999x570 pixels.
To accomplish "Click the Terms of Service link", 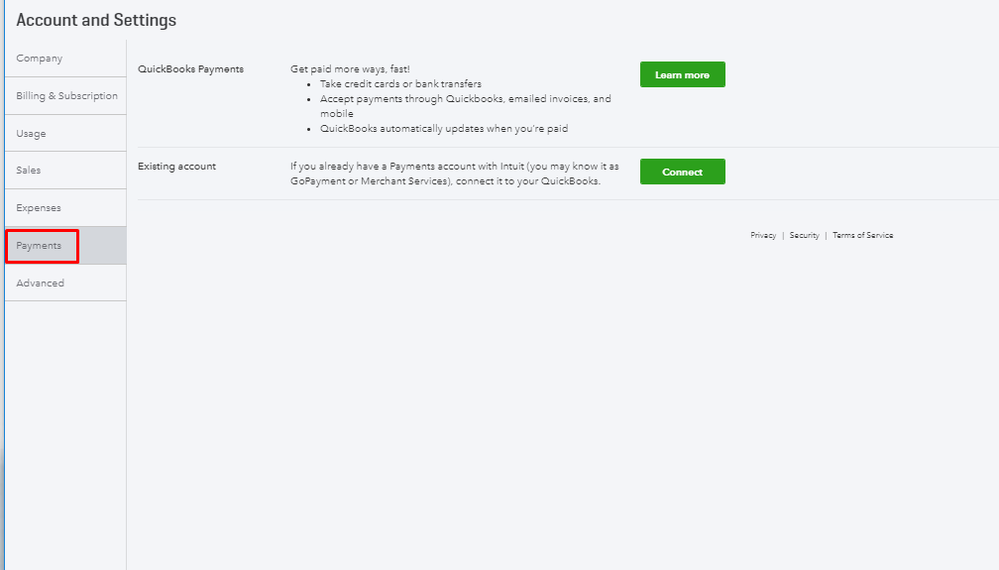I will coord(862,236).
